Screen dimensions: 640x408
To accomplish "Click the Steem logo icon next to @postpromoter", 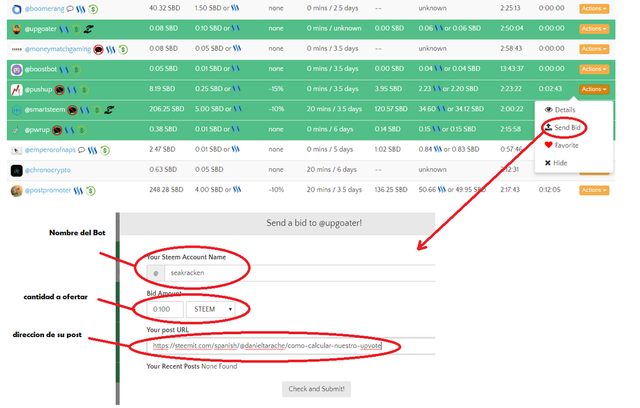I will click(x=78, y=191).
